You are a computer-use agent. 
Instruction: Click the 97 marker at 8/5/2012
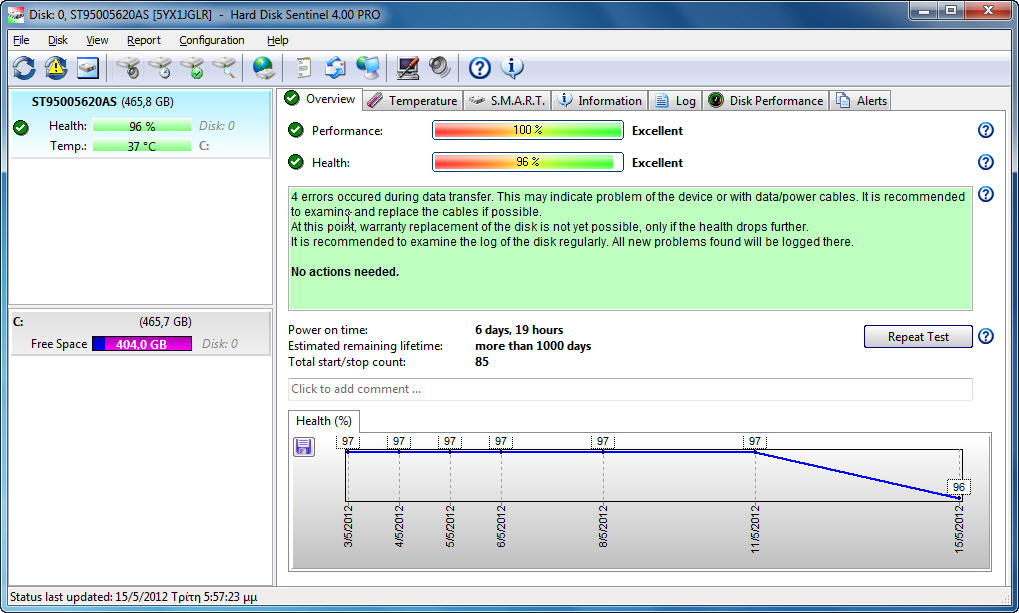[603, 441]
